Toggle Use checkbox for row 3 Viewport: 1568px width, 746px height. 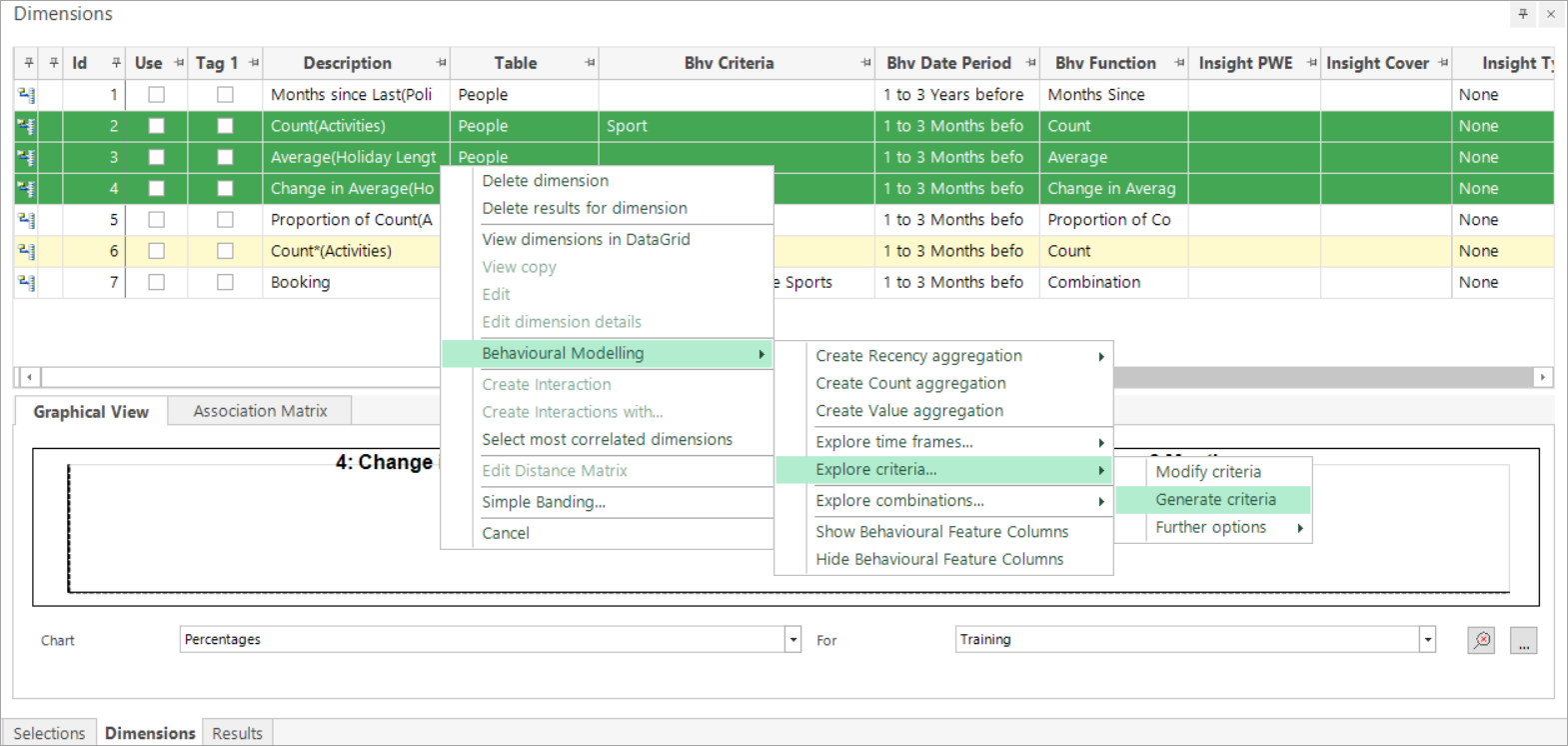(156, 157)
